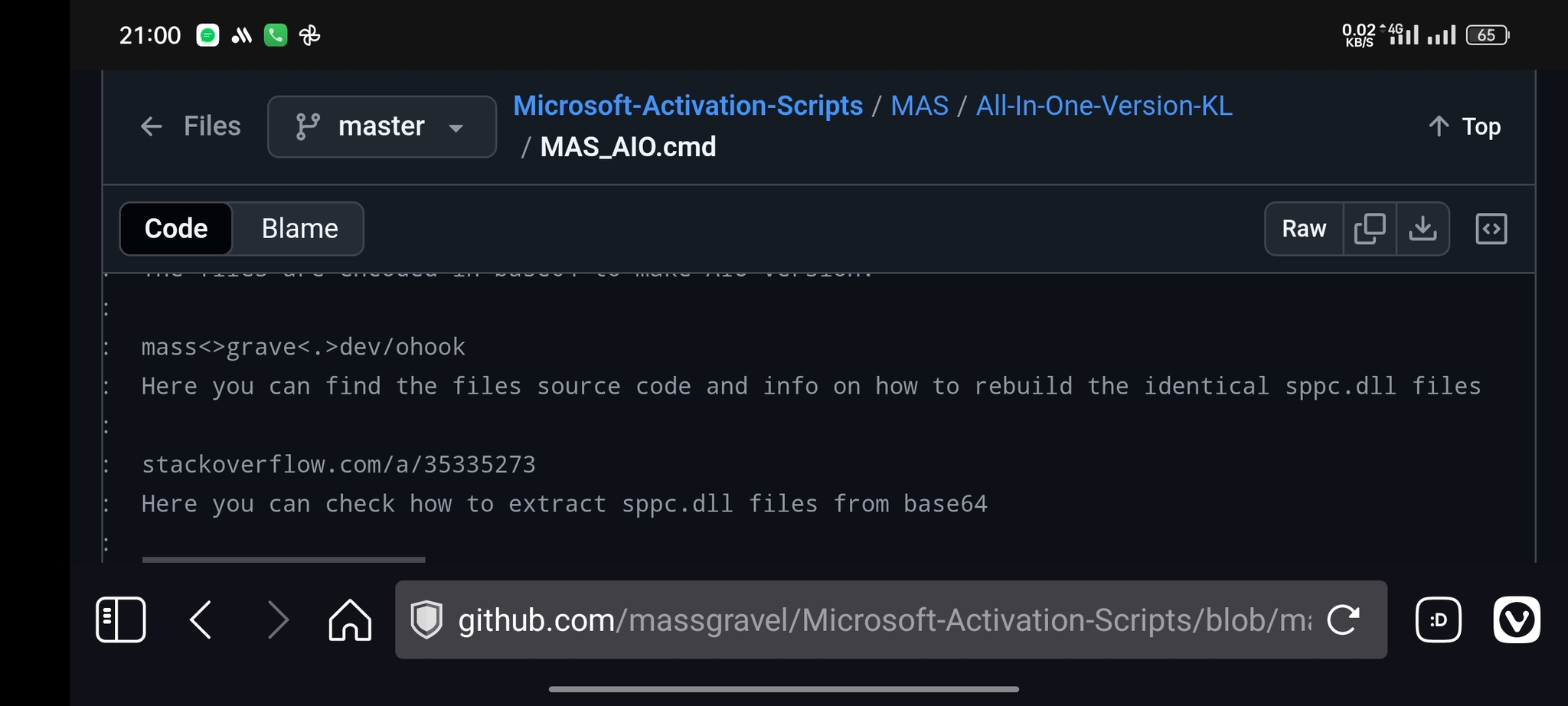
Task: Navigate to All-In-One-Version-KL folder
Action: (x=1103, y=106)
